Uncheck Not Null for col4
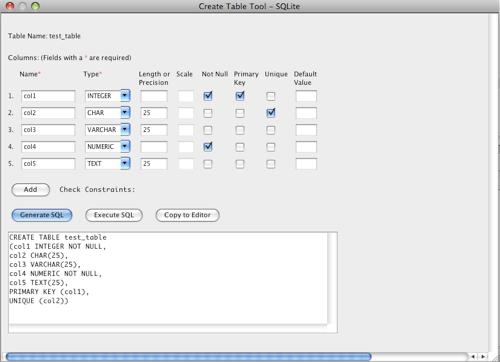This screenshot has width=500, height=362. pyautogui.click(x=208, y=147)
